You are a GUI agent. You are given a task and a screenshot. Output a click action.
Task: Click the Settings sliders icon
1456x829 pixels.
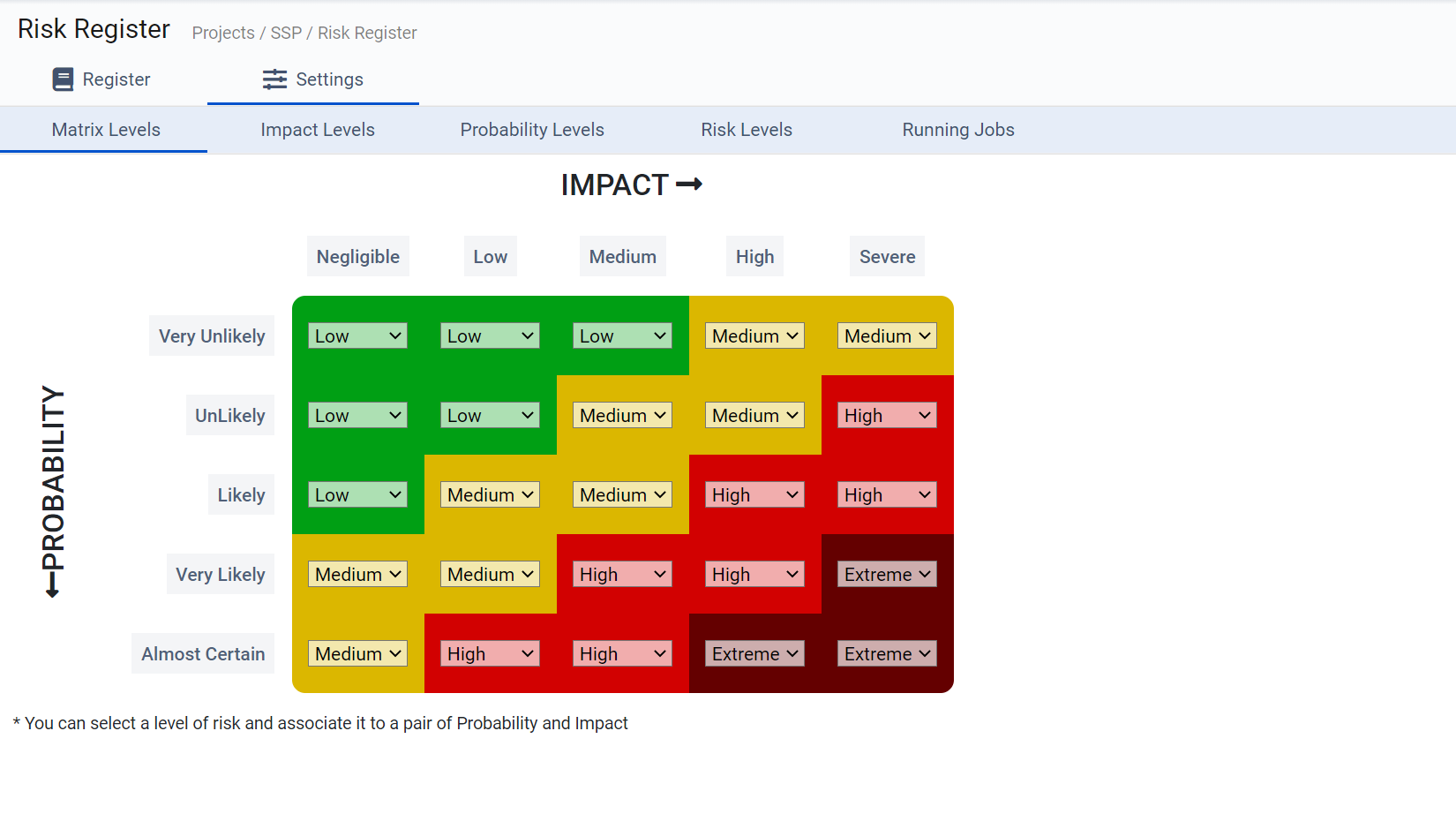click(x=274, y=79)
